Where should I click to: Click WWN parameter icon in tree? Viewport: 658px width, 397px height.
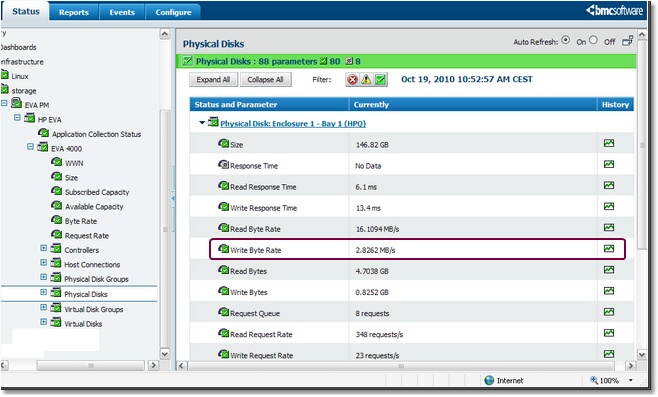pyautogui.click(x=57, y=162)
